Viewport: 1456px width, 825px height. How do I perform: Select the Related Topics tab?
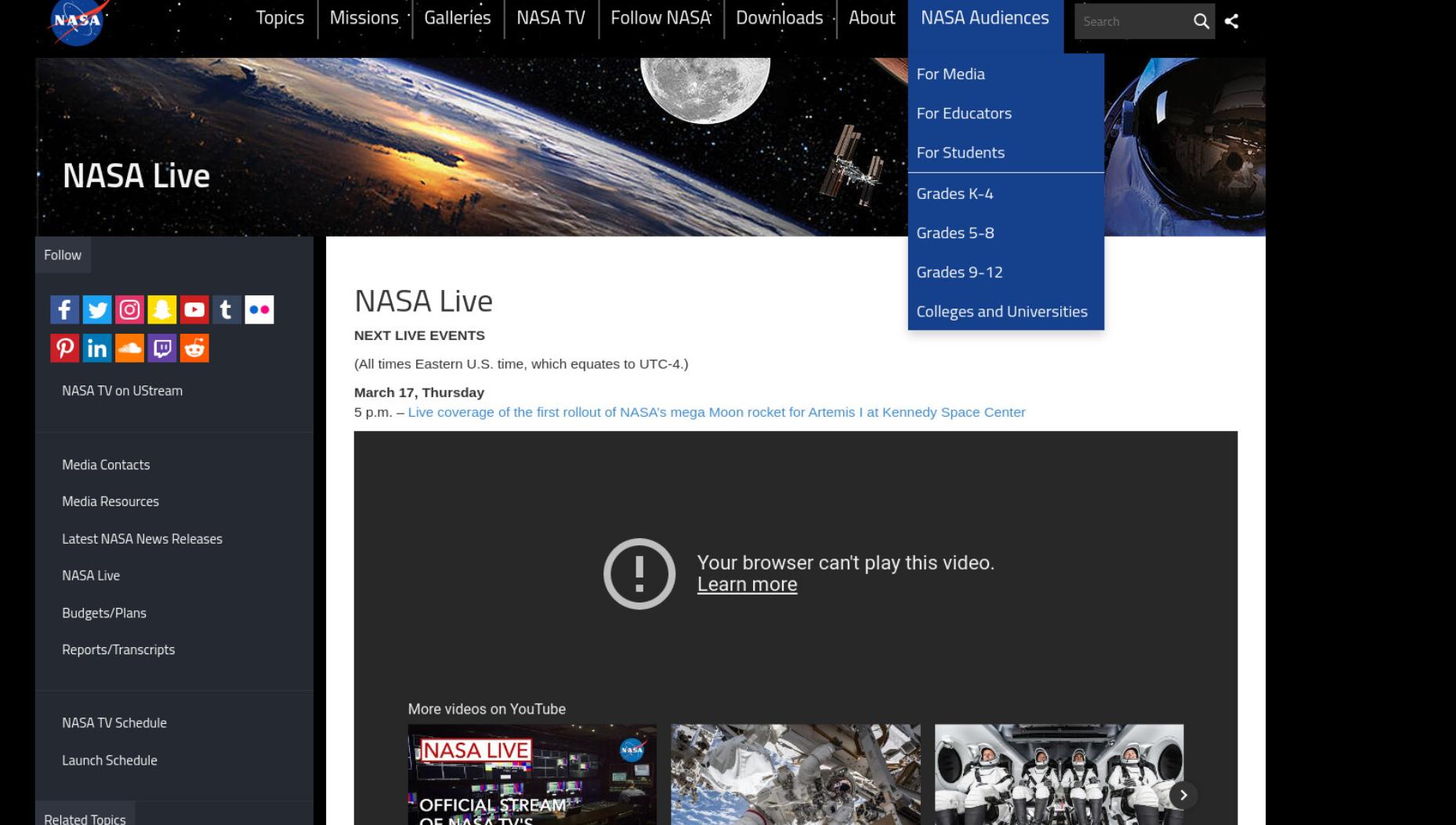point(85,815)
